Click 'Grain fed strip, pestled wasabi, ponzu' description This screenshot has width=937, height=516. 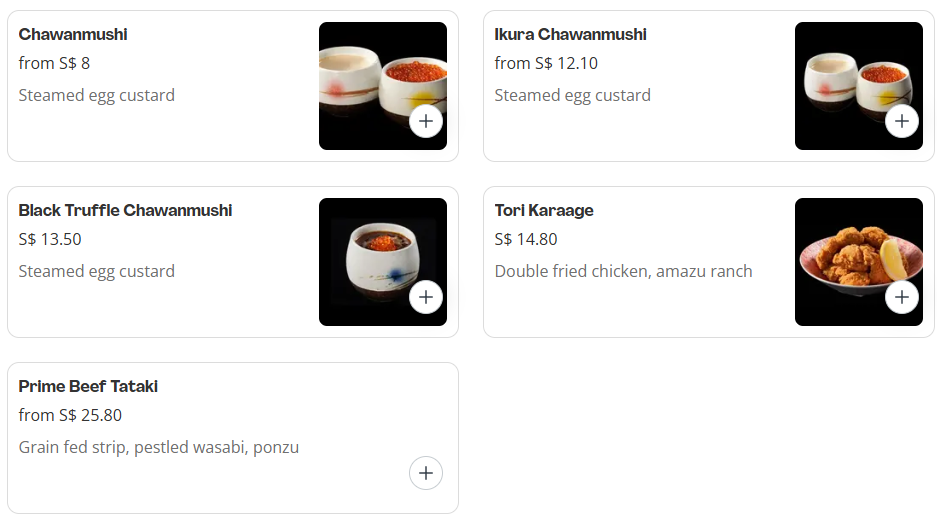[x=158, y=447]
